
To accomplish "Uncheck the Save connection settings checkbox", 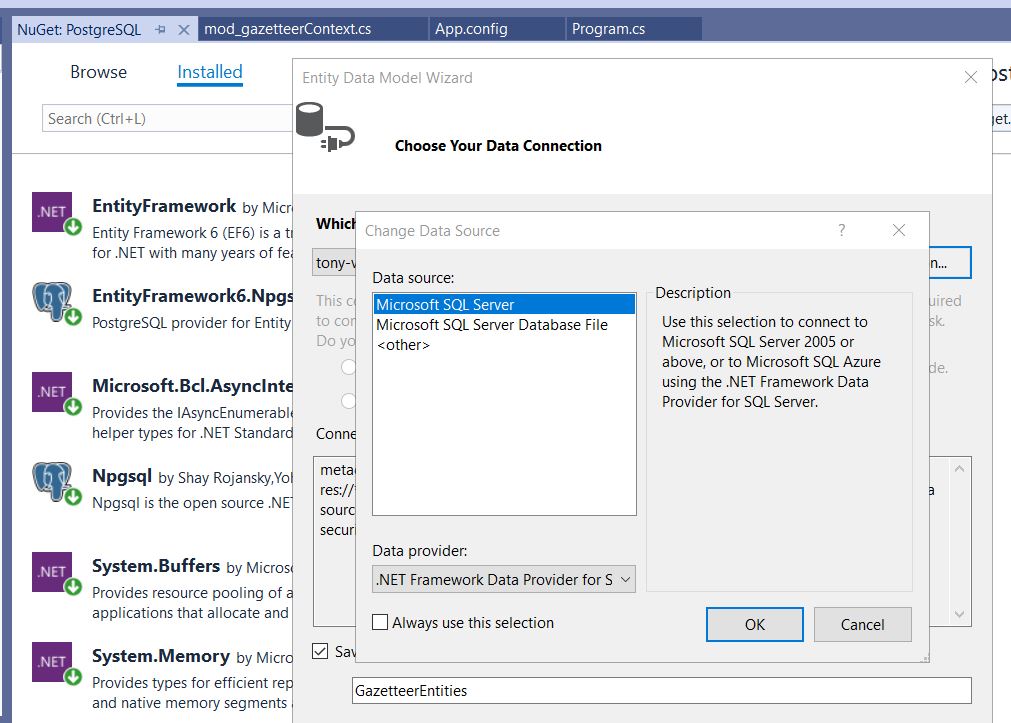I will click(320, 651).
